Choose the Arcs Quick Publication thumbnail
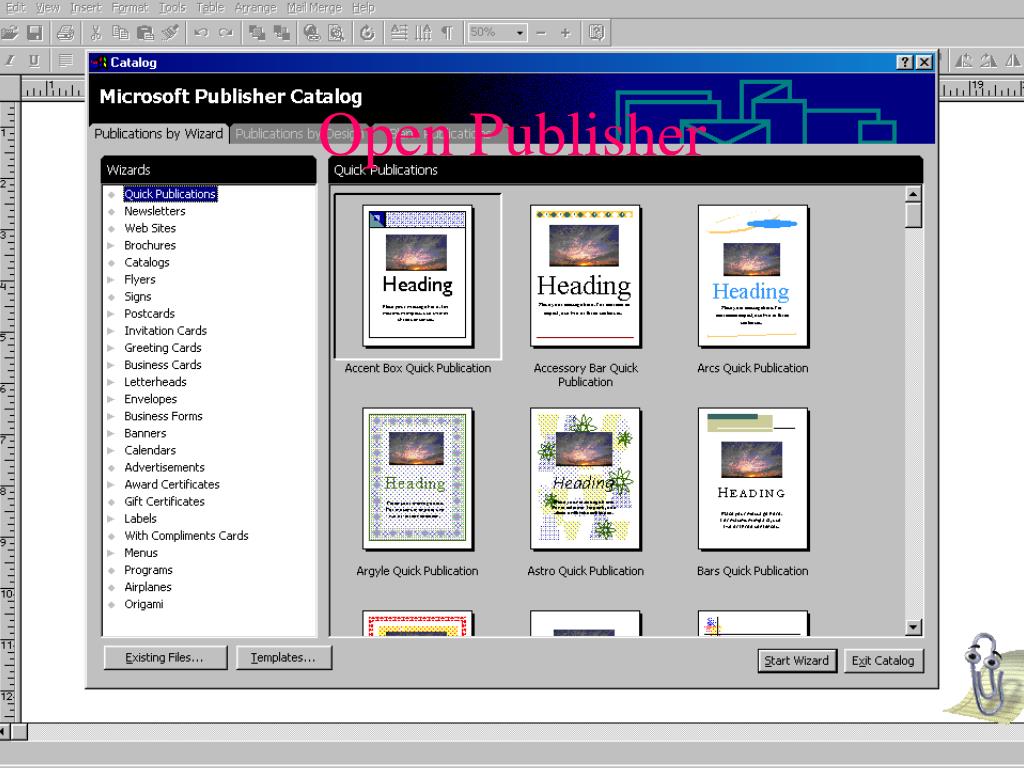 (753, 276)
